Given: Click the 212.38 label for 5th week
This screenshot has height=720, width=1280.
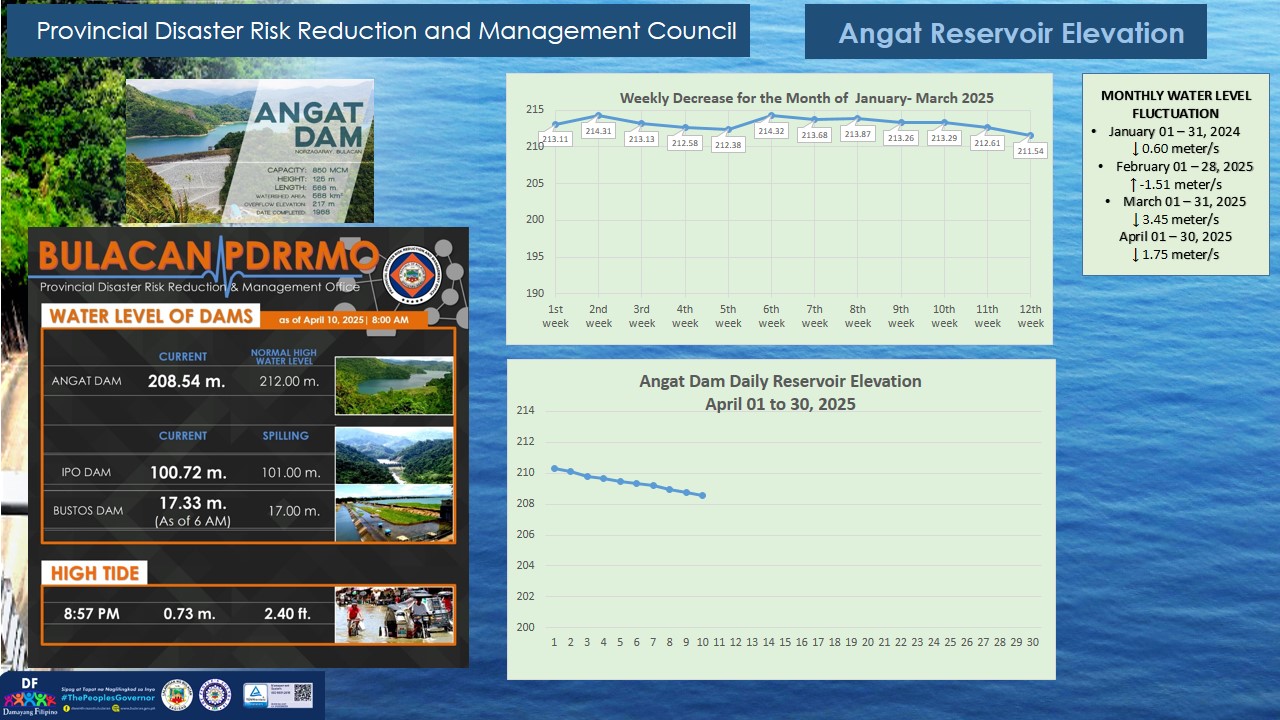Looking at the screenshot, I should tap(728, 145).
